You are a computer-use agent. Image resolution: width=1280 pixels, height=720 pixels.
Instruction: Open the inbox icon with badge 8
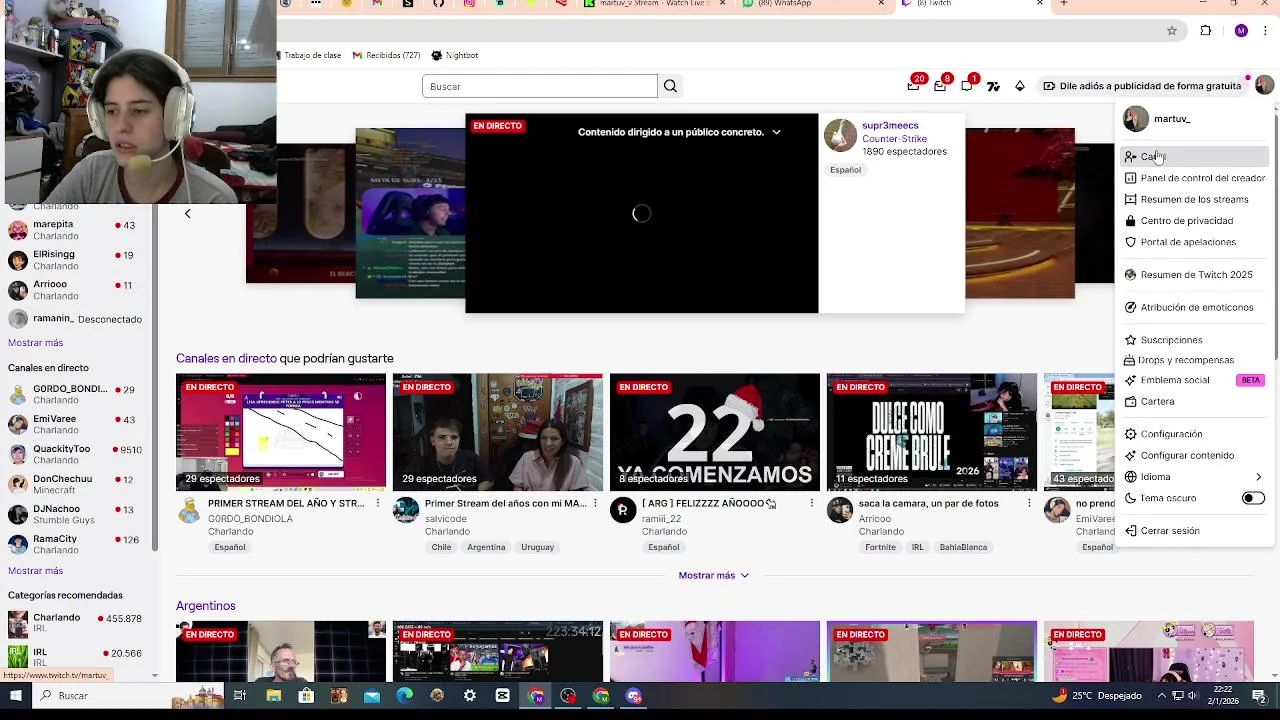coord(941,85)
